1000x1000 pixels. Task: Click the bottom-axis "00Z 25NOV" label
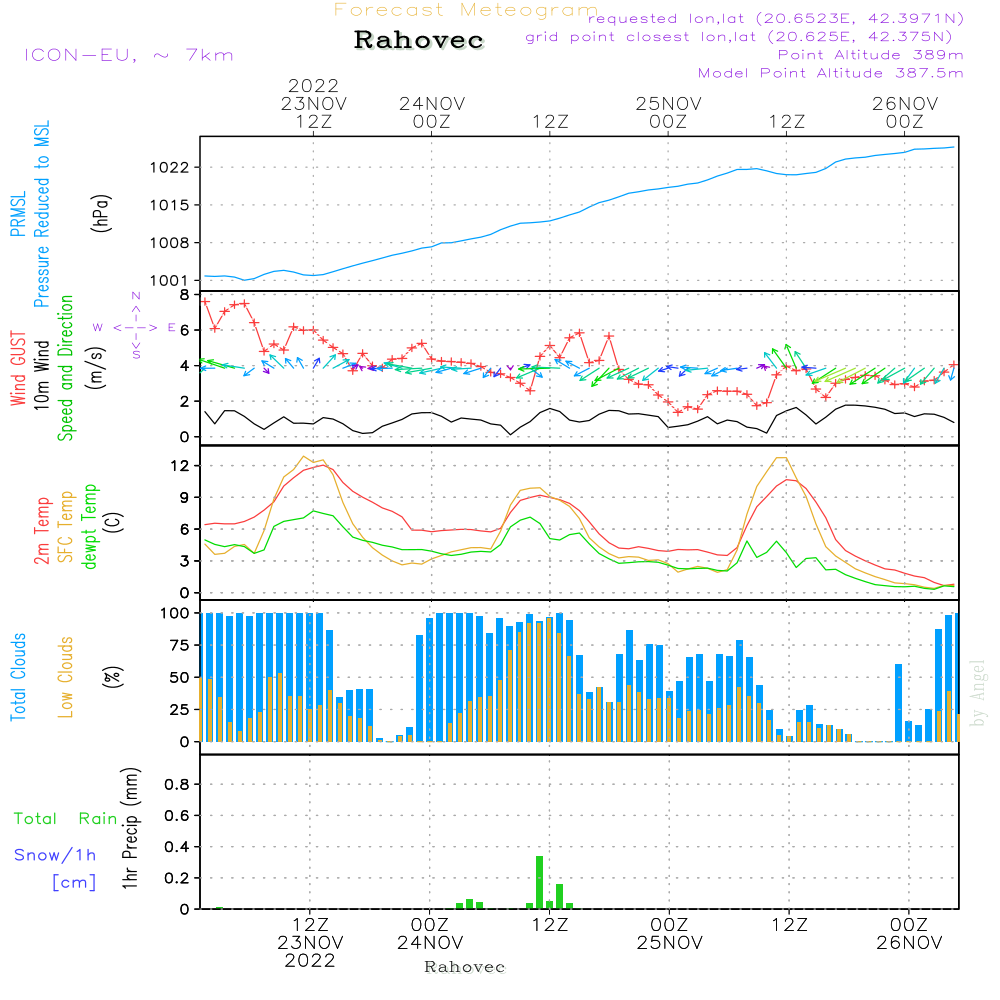670,934
